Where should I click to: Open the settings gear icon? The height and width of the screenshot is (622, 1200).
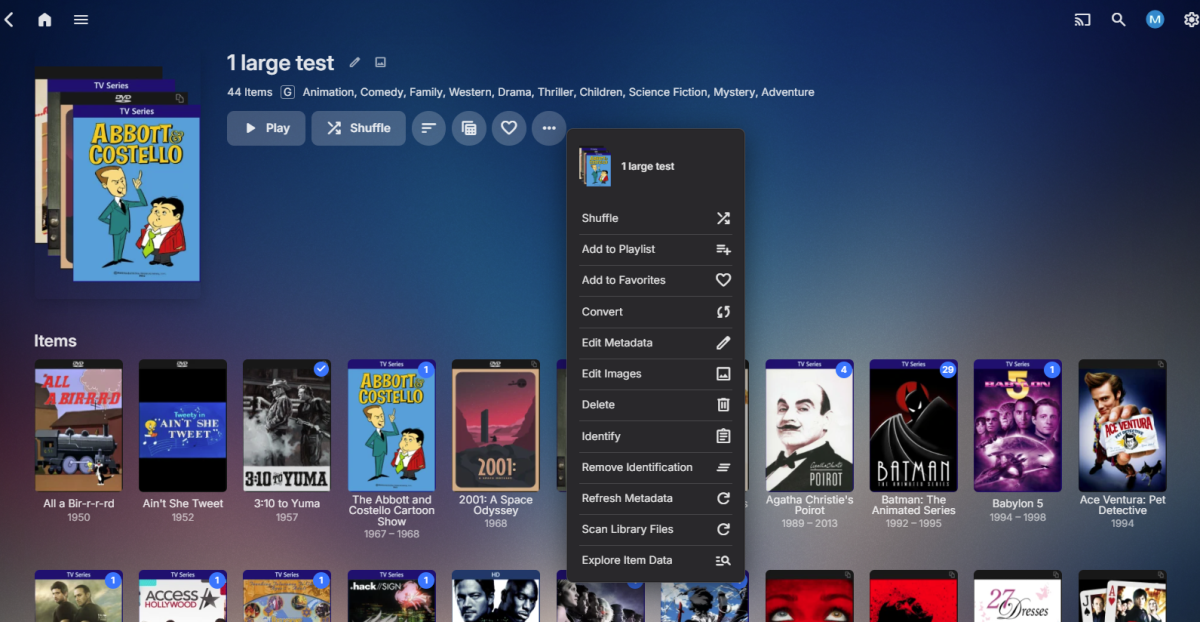coord(1190,20)
